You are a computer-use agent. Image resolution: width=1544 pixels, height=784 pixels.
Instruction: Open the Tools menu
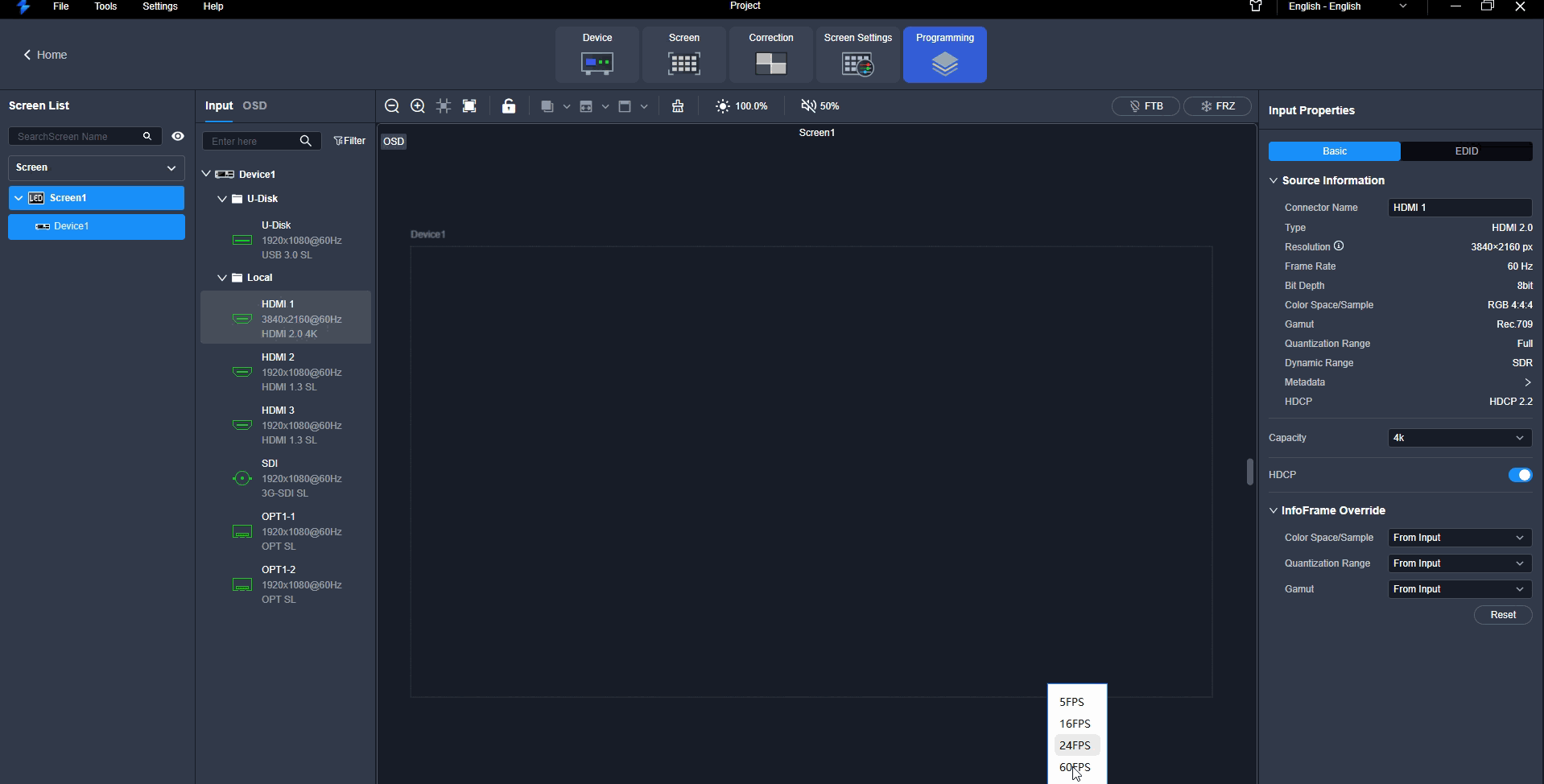point(105,6)
